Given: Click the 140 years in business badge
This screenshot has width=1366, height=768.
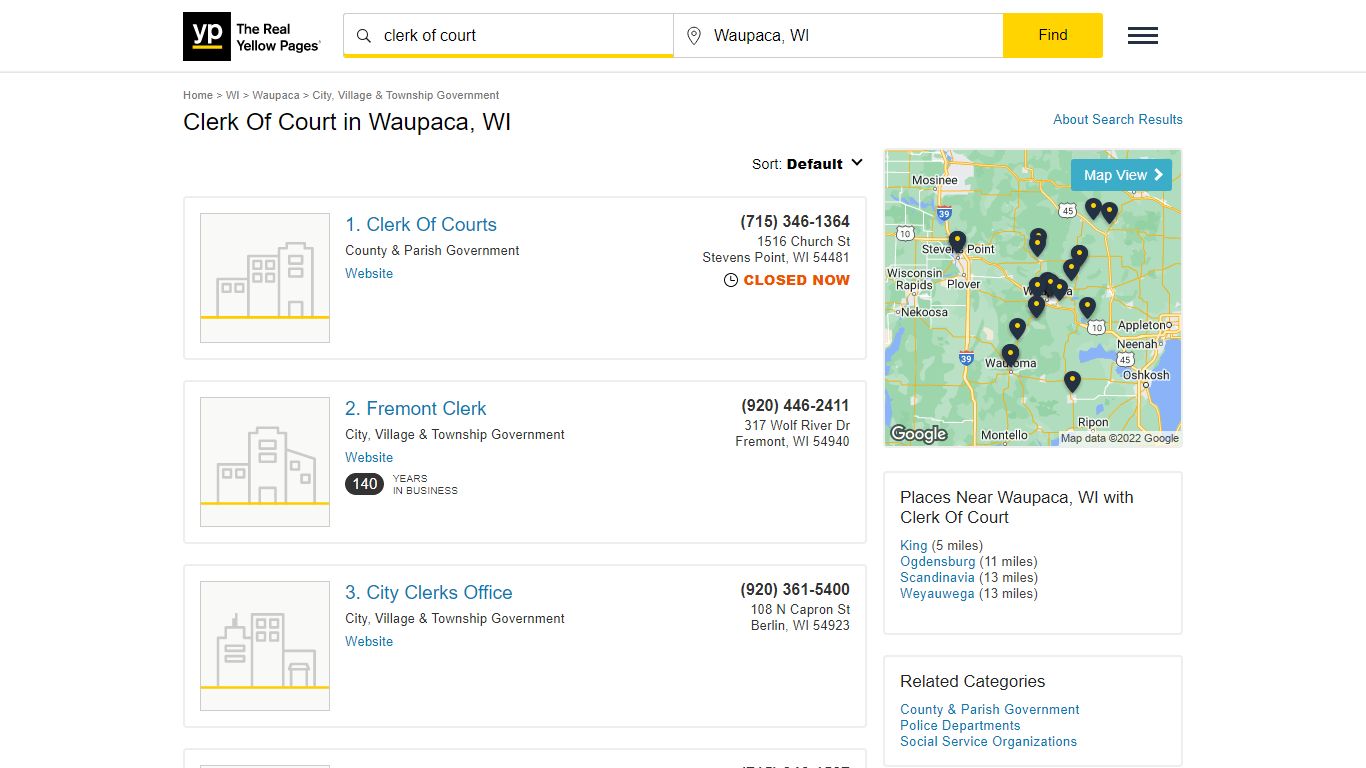Looking at the screenshot, I should (x=364, y=484).
